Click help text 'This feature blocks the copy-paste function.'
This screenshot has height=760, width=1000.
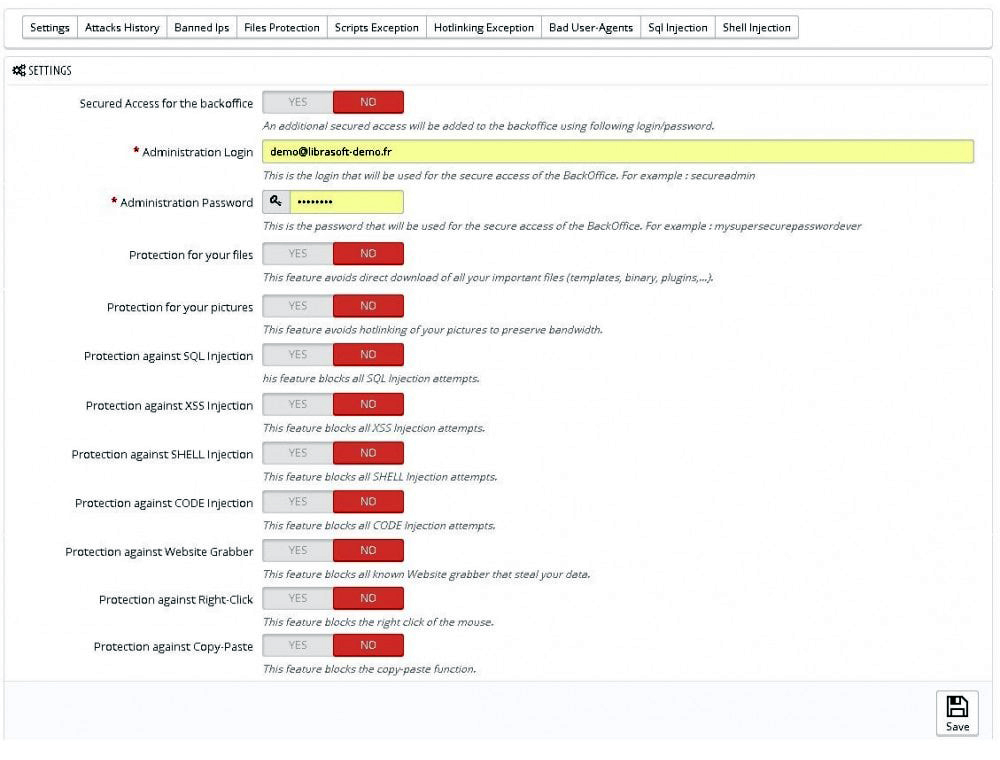tap(369, 669)
